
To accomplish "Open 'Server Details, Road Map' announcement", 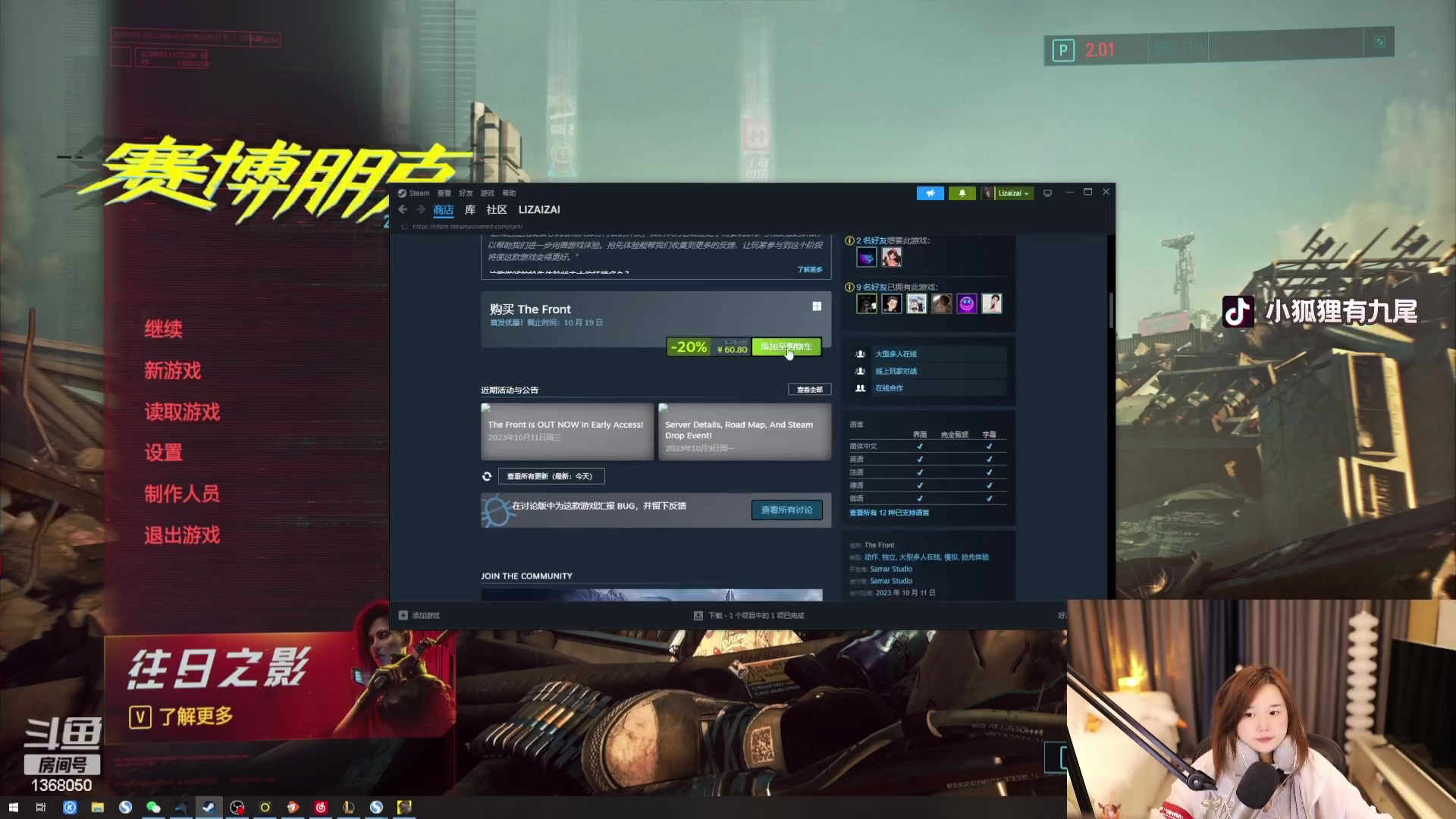I will click(745, 431).
